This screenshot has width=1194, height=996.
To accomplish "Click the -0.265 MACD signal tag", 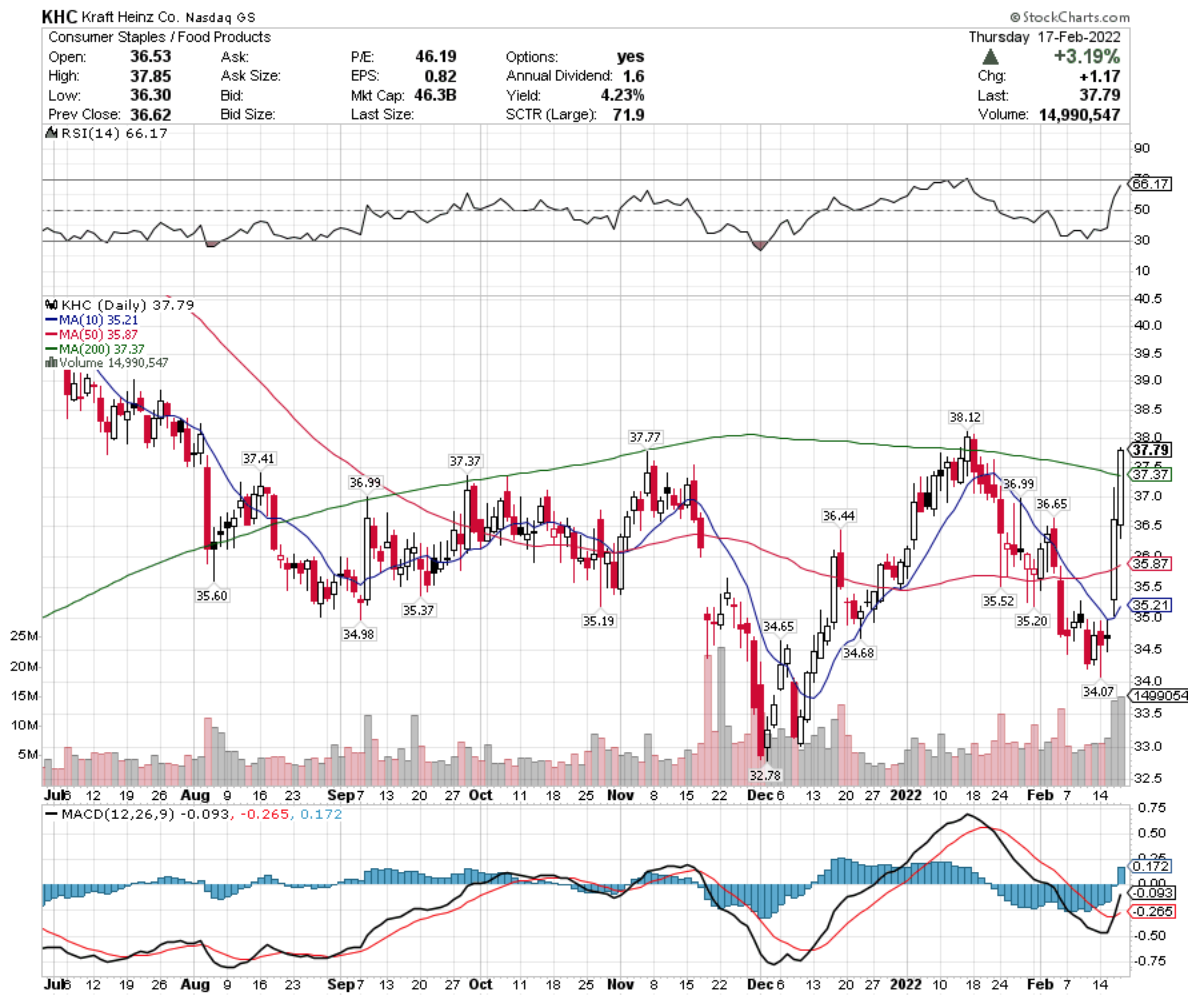I will click(x=1151, y=911).
